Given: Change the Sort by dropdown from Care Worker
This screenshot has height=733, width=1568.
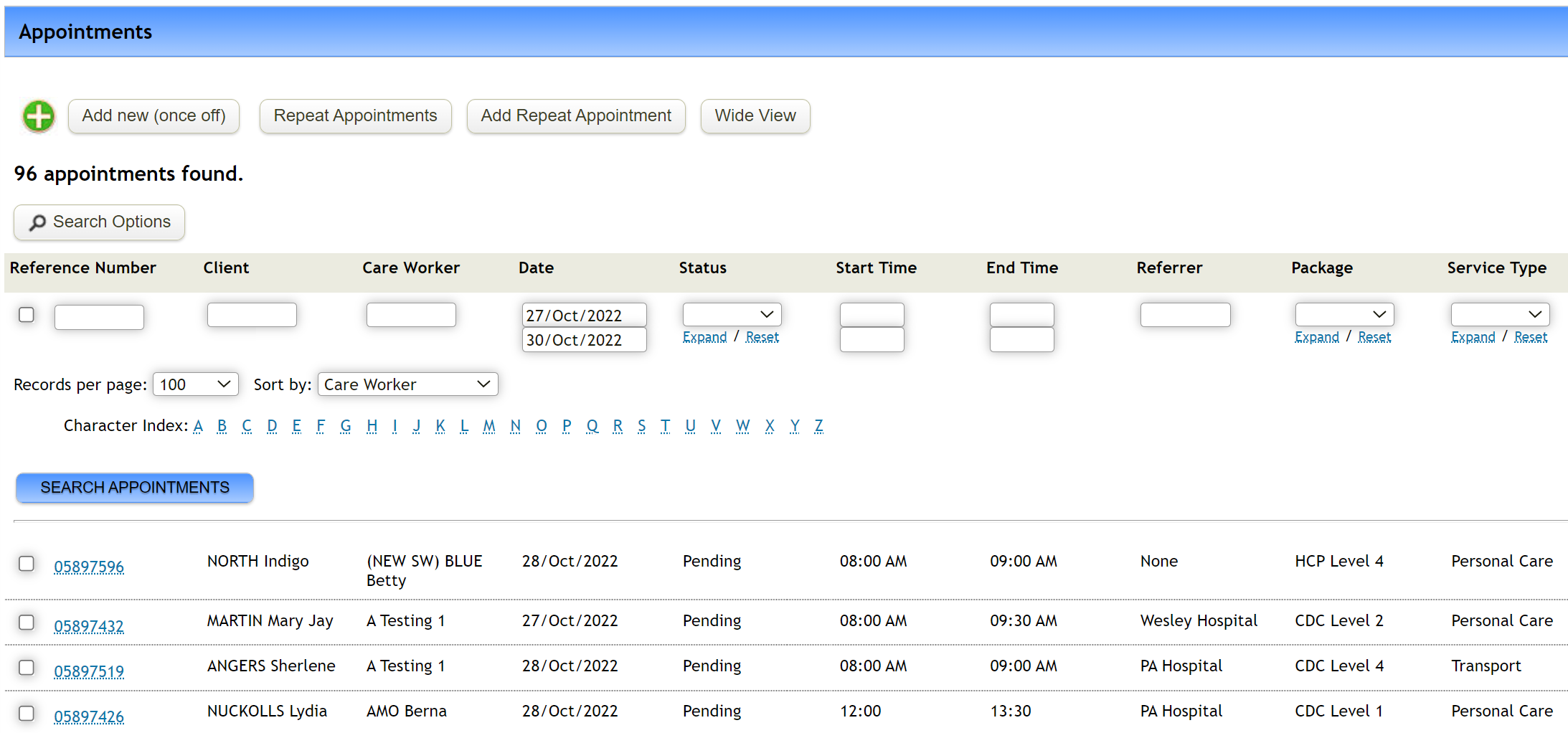Looking at the screenshot, I should [x=407, y=384].
